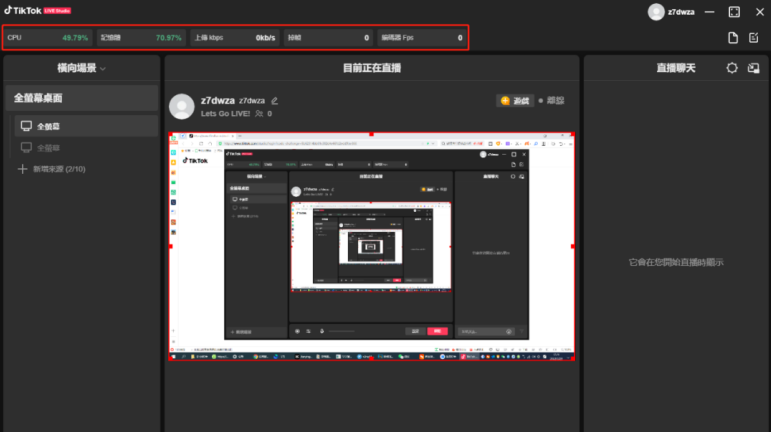Click the memory usage 70.97% stat
The image size is (771, 432).
(141, 38)
